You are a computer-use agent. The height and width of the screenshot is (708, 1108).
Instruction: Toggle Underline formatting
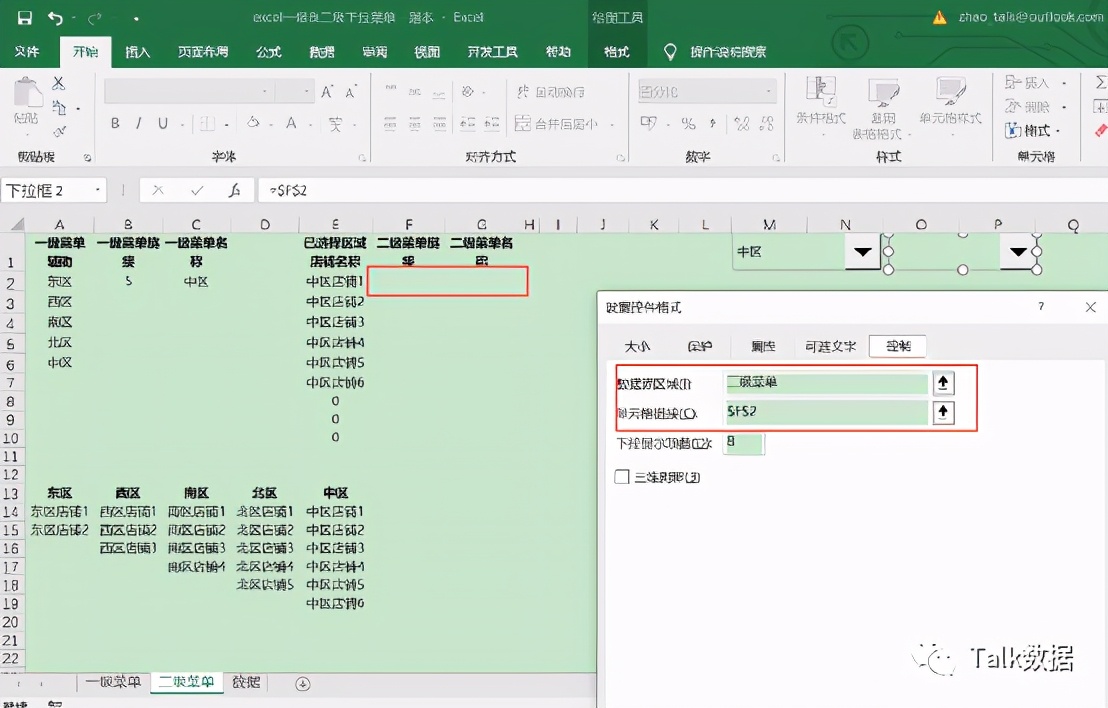tap(163, 124)
